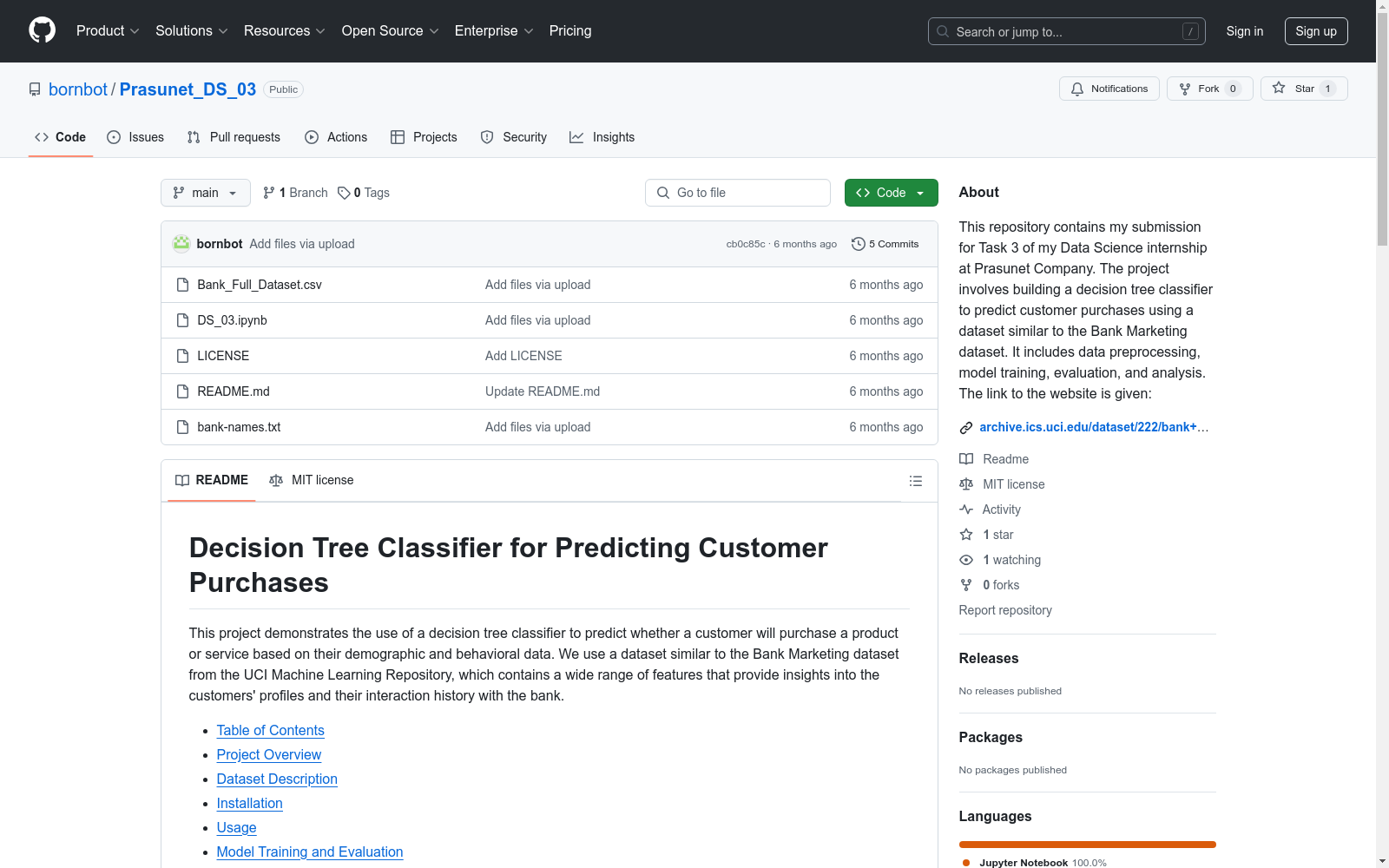Image resolution: width=1389 pixels, height=868 pixels.
Task: Expand the Solutions menu
Action: pyautogui.click(x=191, y=30)
